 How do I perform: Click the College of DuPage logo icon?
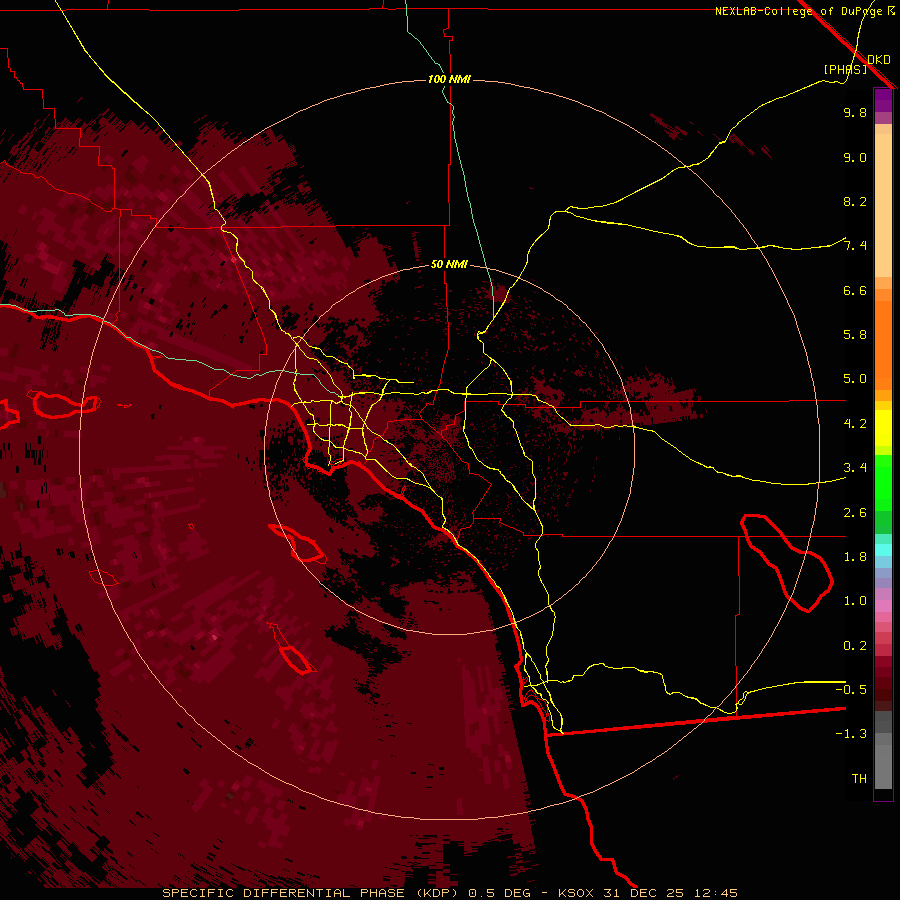pyautogui.click(x=891, y=11)
